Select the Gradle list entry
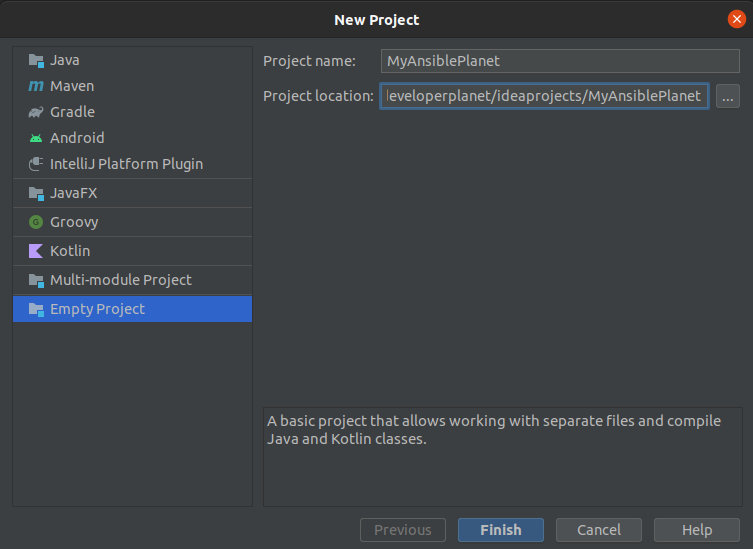The width and height of the screenshot is (753, 549). [72, 112]
